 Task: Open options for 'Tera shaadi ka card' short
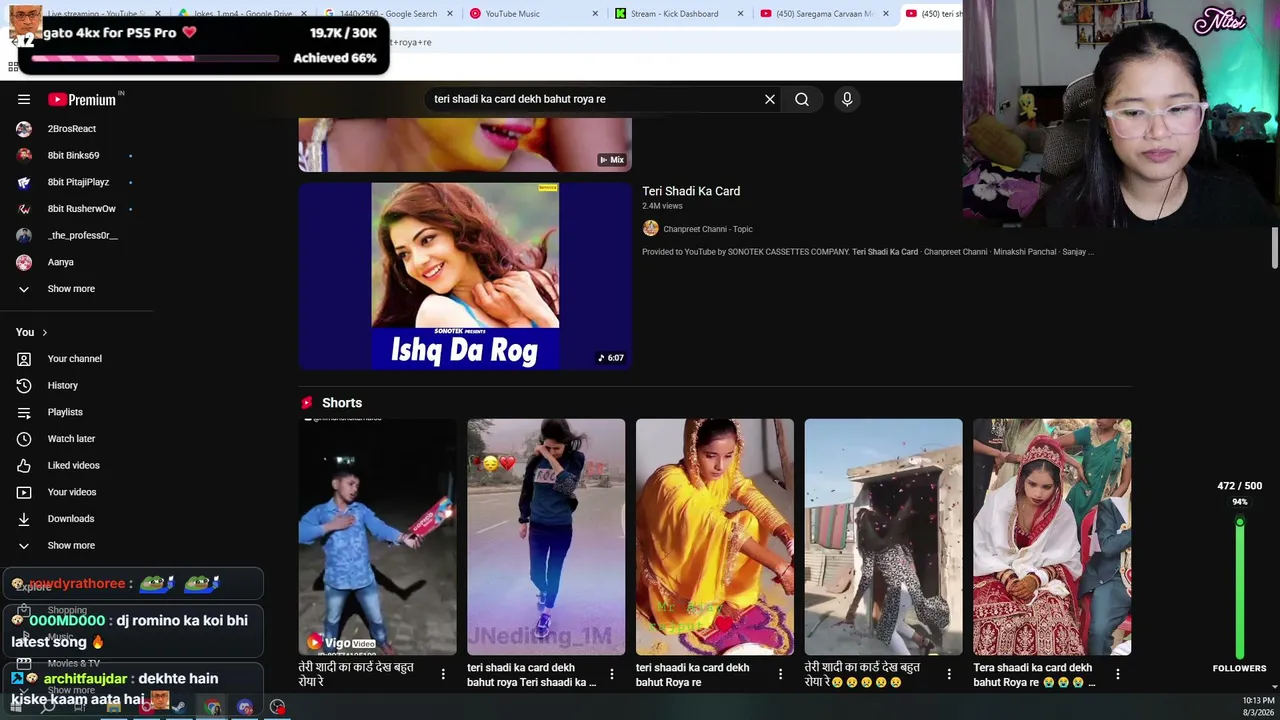click(1118, 675)
